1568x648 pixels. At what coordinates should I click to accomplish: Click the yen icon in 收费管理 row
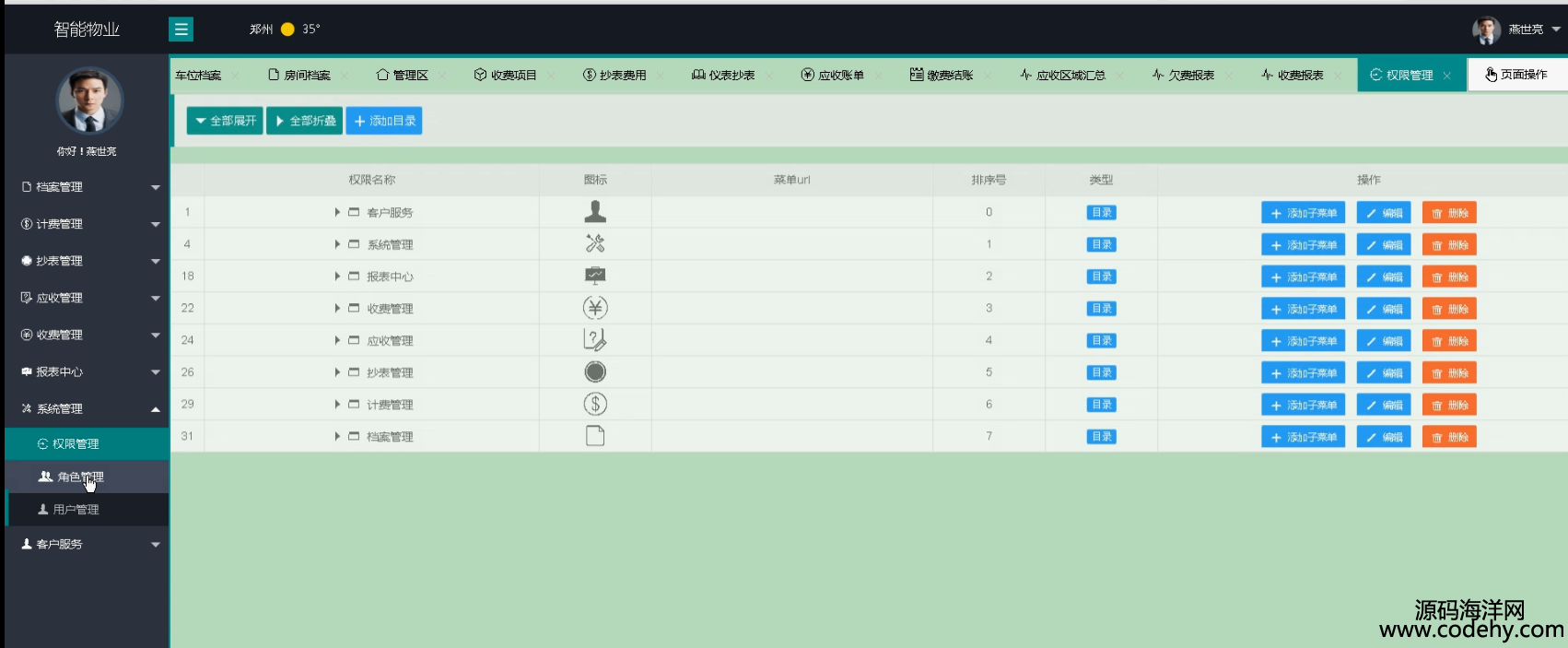595,308
